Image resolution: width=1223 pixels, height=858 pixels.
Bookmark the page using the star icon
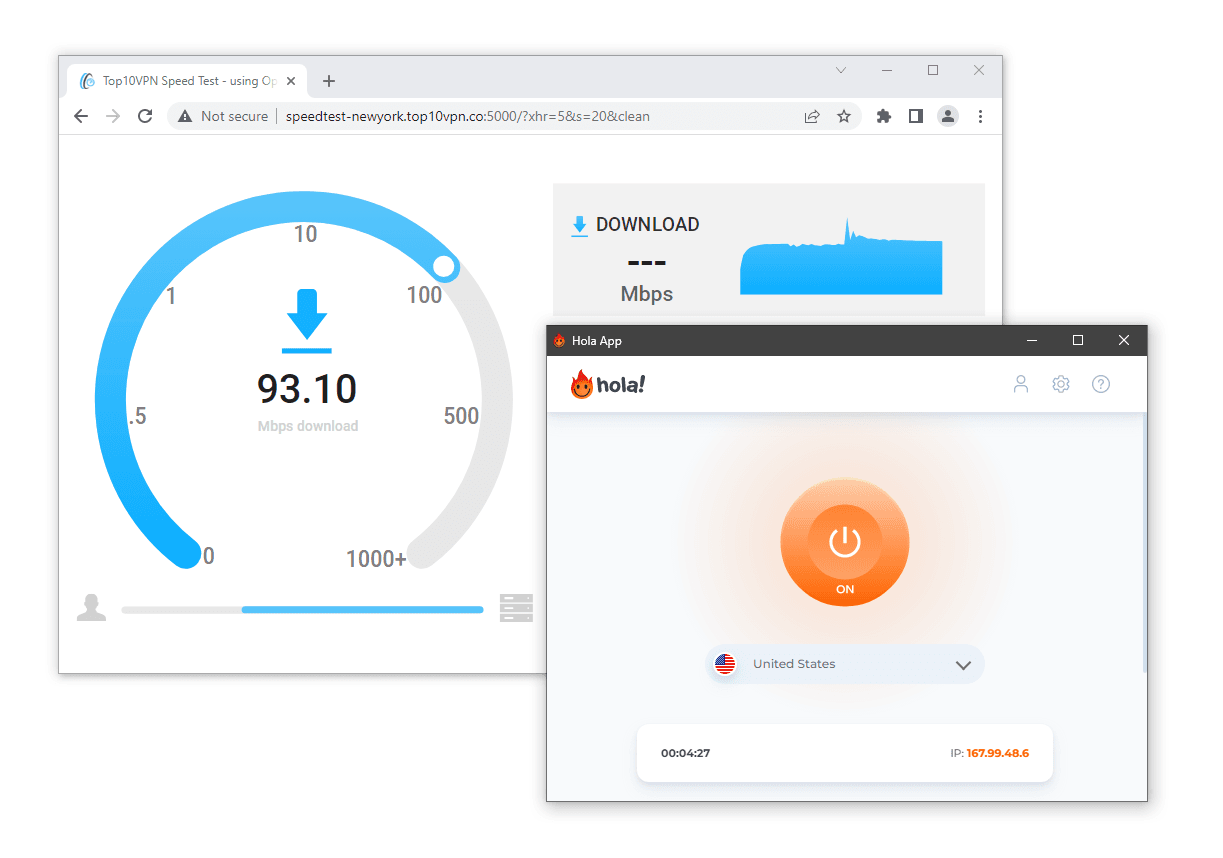(845, 116)
